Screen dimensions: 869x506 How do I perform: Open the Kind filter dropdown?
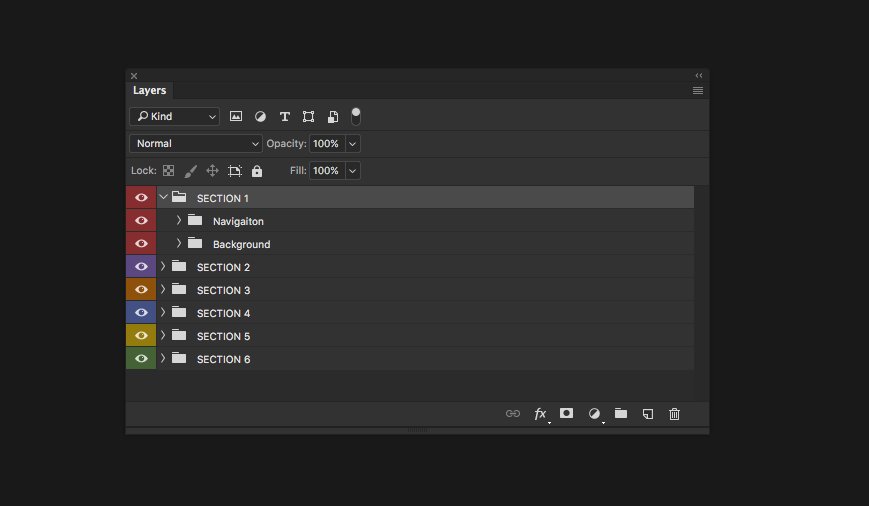175,116
